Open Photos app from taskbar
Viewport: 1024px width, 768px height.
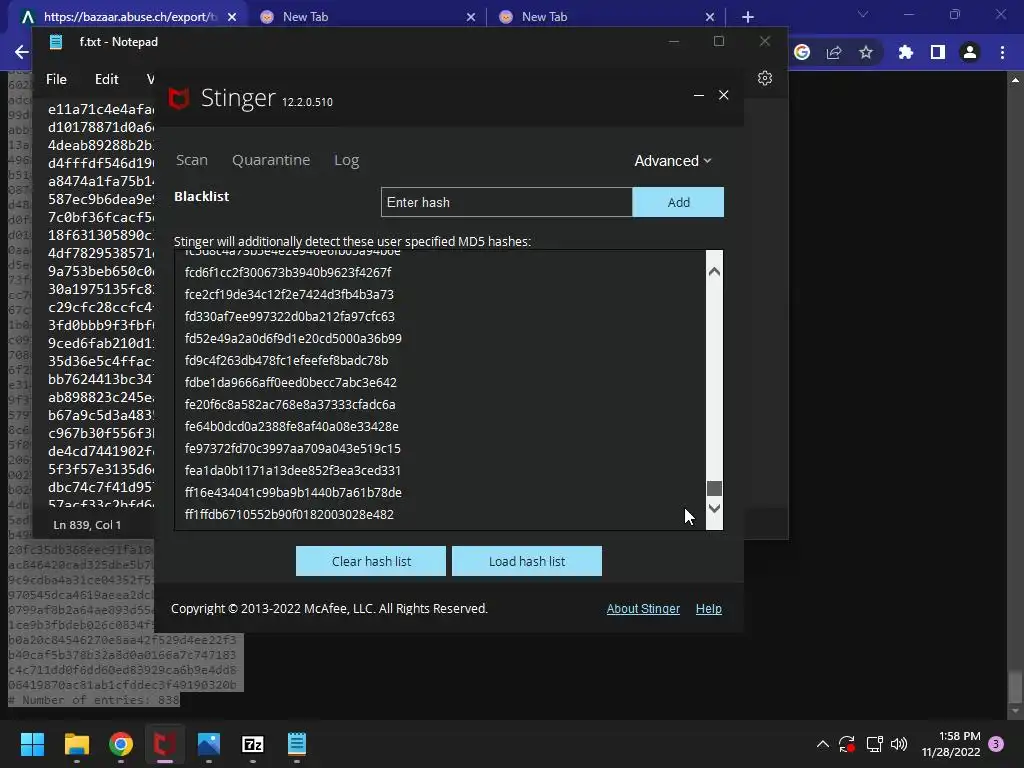pyautogui.click(x=209, y=744)
